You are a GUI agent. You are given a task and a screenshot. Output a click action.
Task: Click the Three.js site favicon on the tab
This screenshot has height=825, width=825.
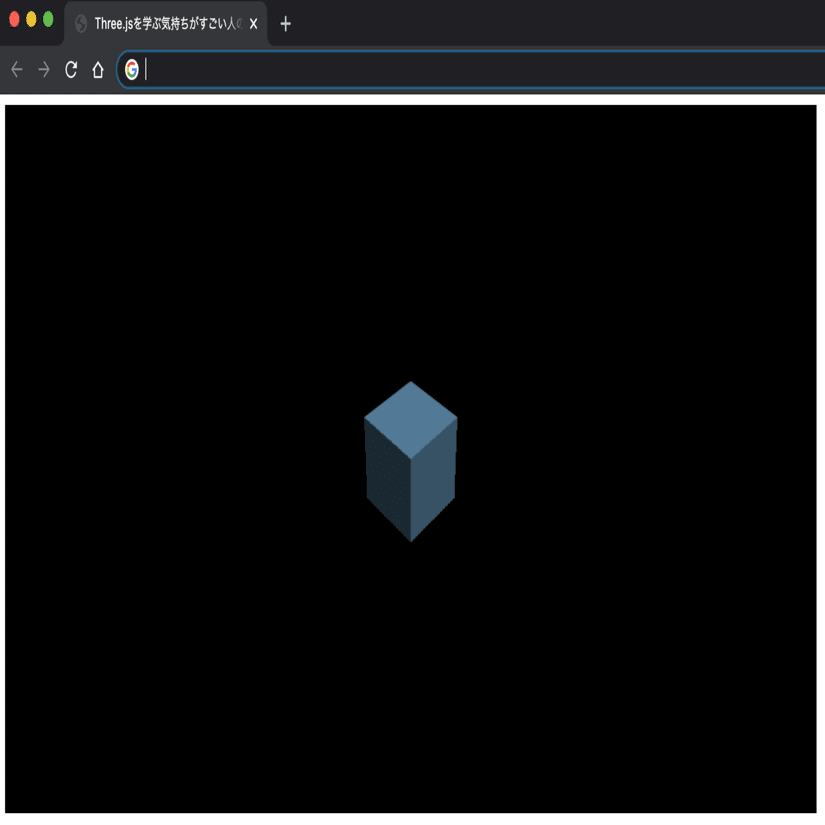pos(82,25)
